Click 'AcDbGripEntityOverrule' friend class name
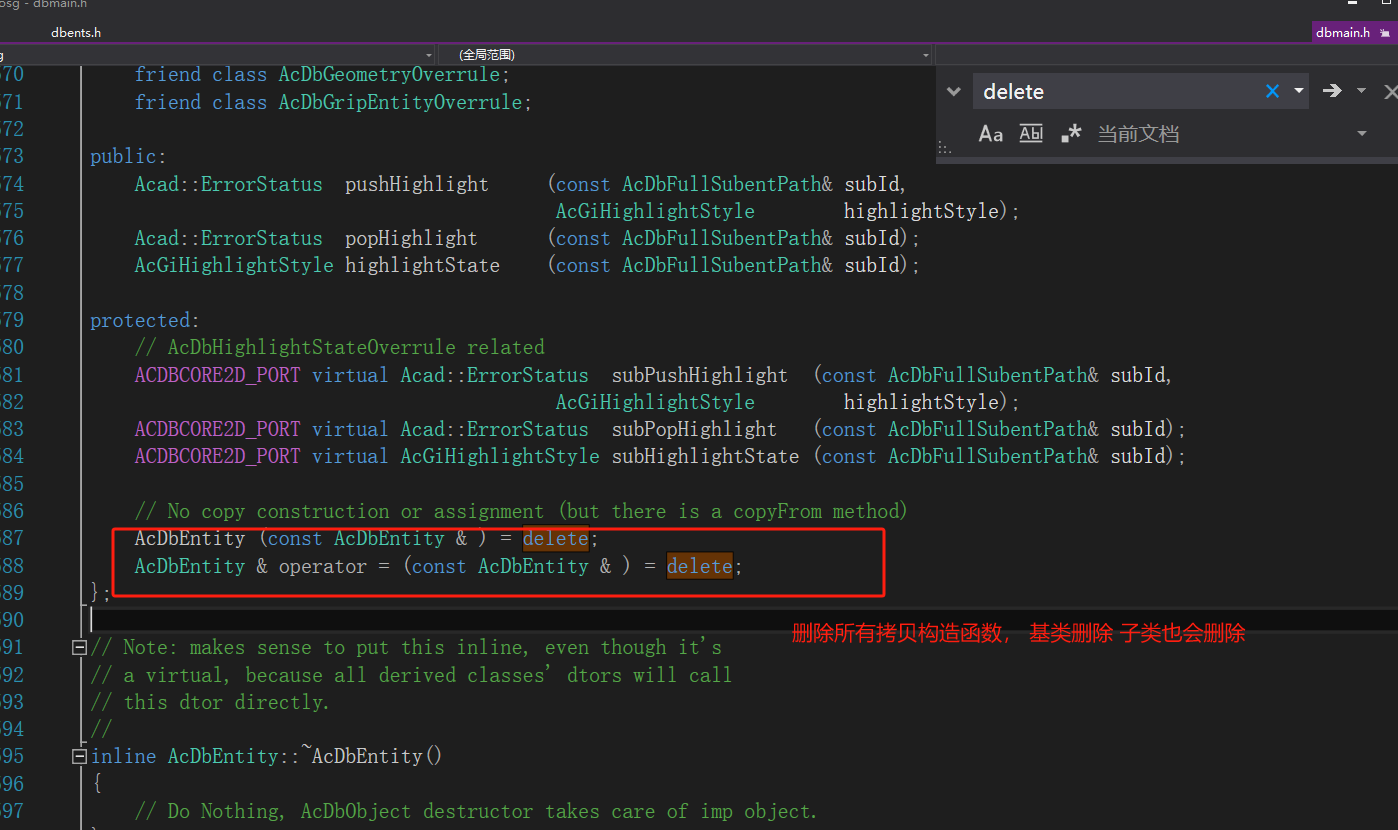The width and height of the screenshot is (1398, 830). pos(400,102)
